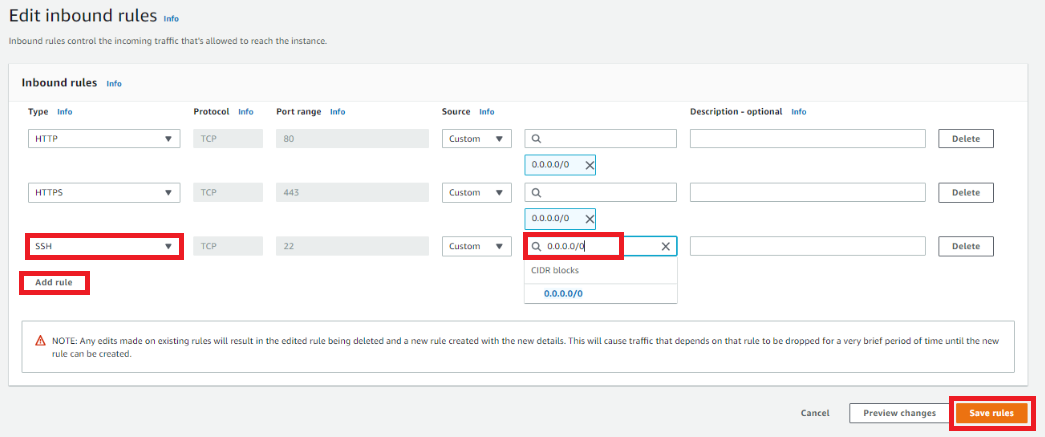Expand the Source dropdown for SSH rule
This screenshot has width=1045, height=437.
click(x=477, y=246)
